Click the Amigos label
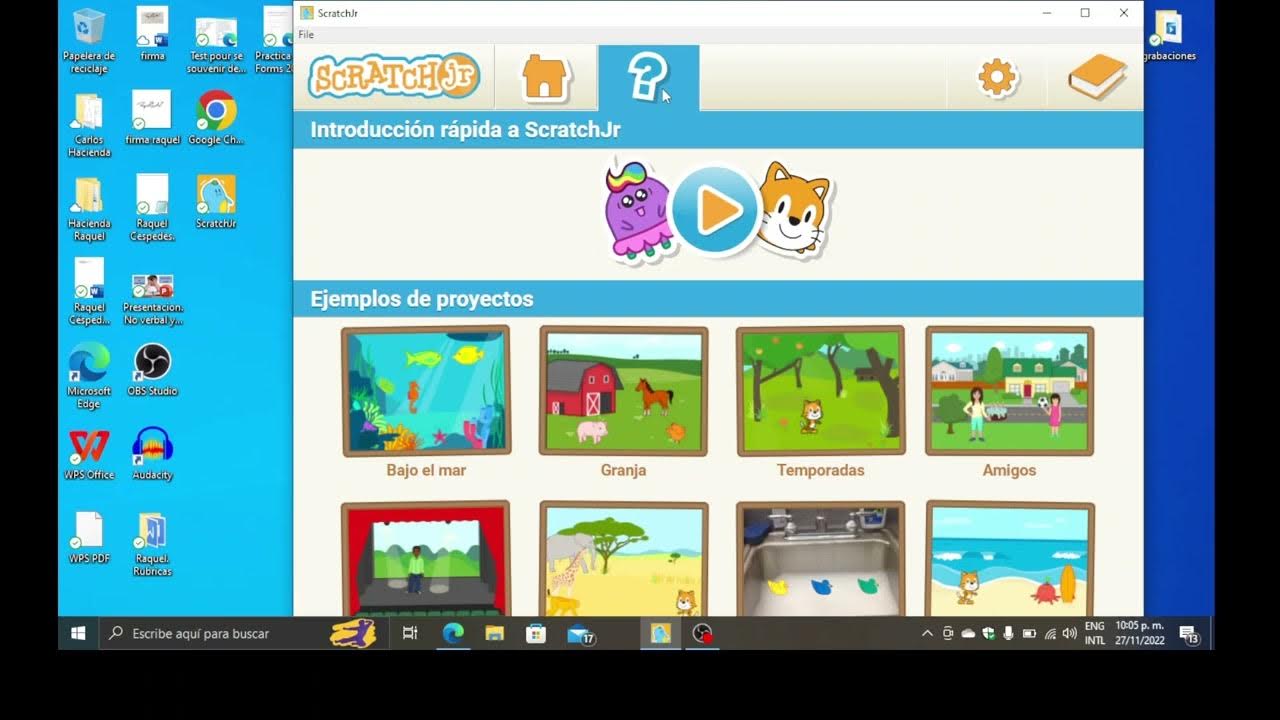The image size is (1280, 720). pos(1009,470)
